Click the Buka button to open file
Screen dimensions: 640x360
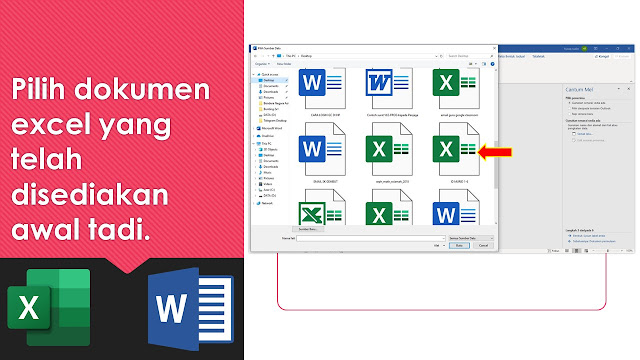click(459, 245)
